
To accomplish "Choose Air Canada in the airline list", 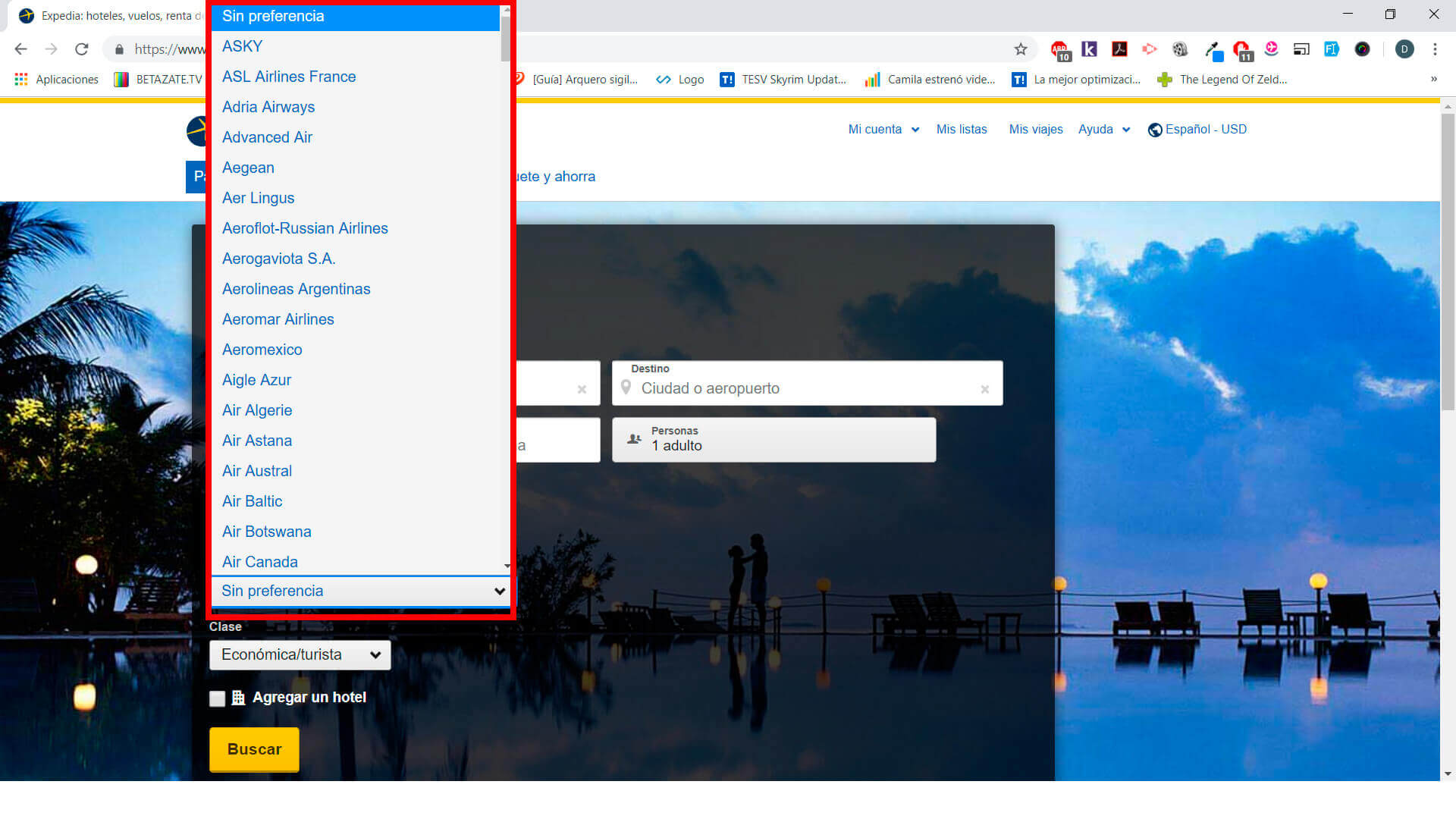I will click(260, 562).
